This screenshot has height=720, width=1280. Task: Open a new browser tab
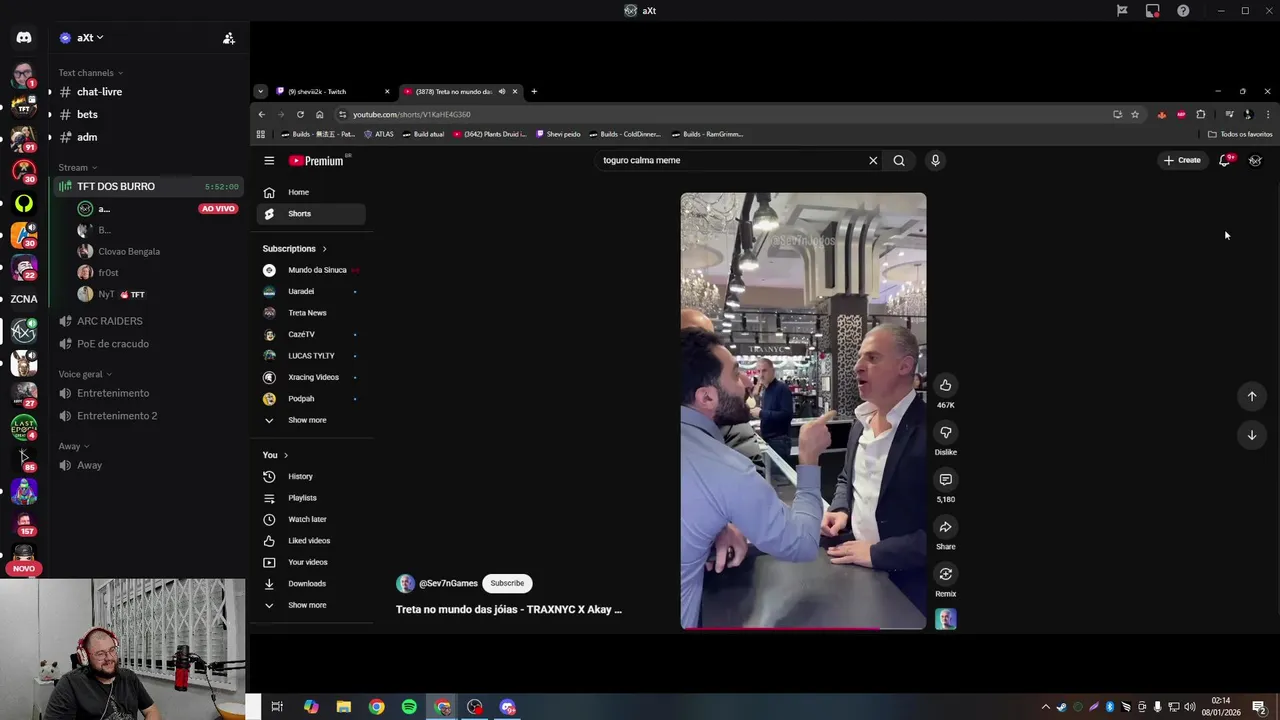coord(534,92)
